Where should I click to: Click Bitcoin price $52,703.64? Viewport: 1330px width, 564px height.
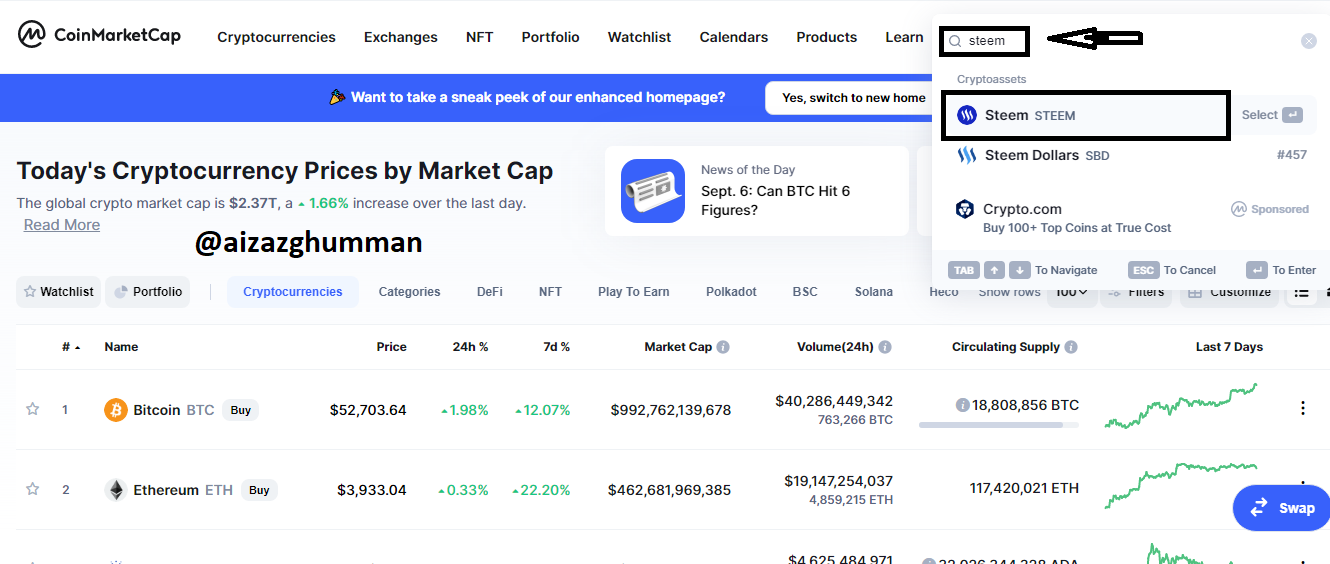[368, 410]
